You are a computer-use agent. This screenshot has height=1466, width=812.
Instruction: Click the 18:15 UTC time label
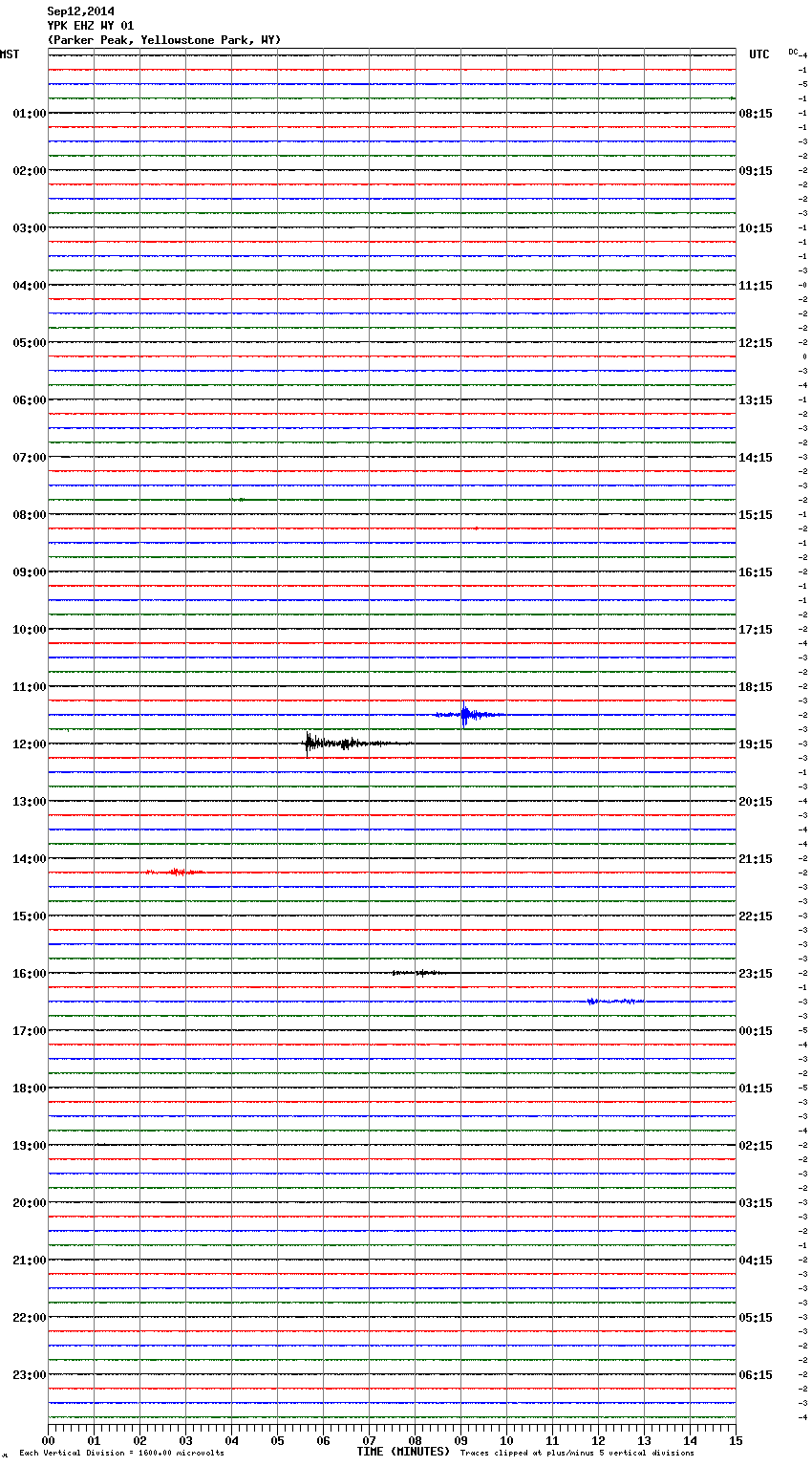point(756,687)
